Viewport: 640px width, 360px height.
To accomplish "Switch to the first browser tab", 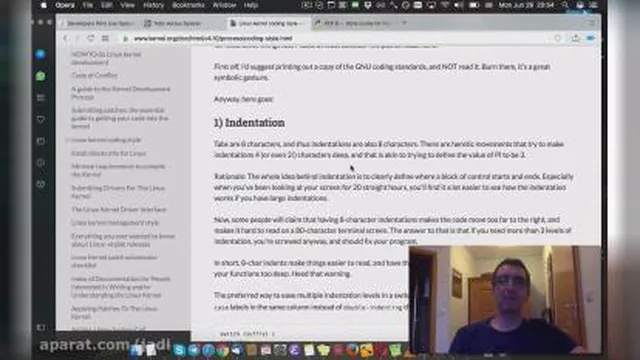I will click(x=98, y=23).
